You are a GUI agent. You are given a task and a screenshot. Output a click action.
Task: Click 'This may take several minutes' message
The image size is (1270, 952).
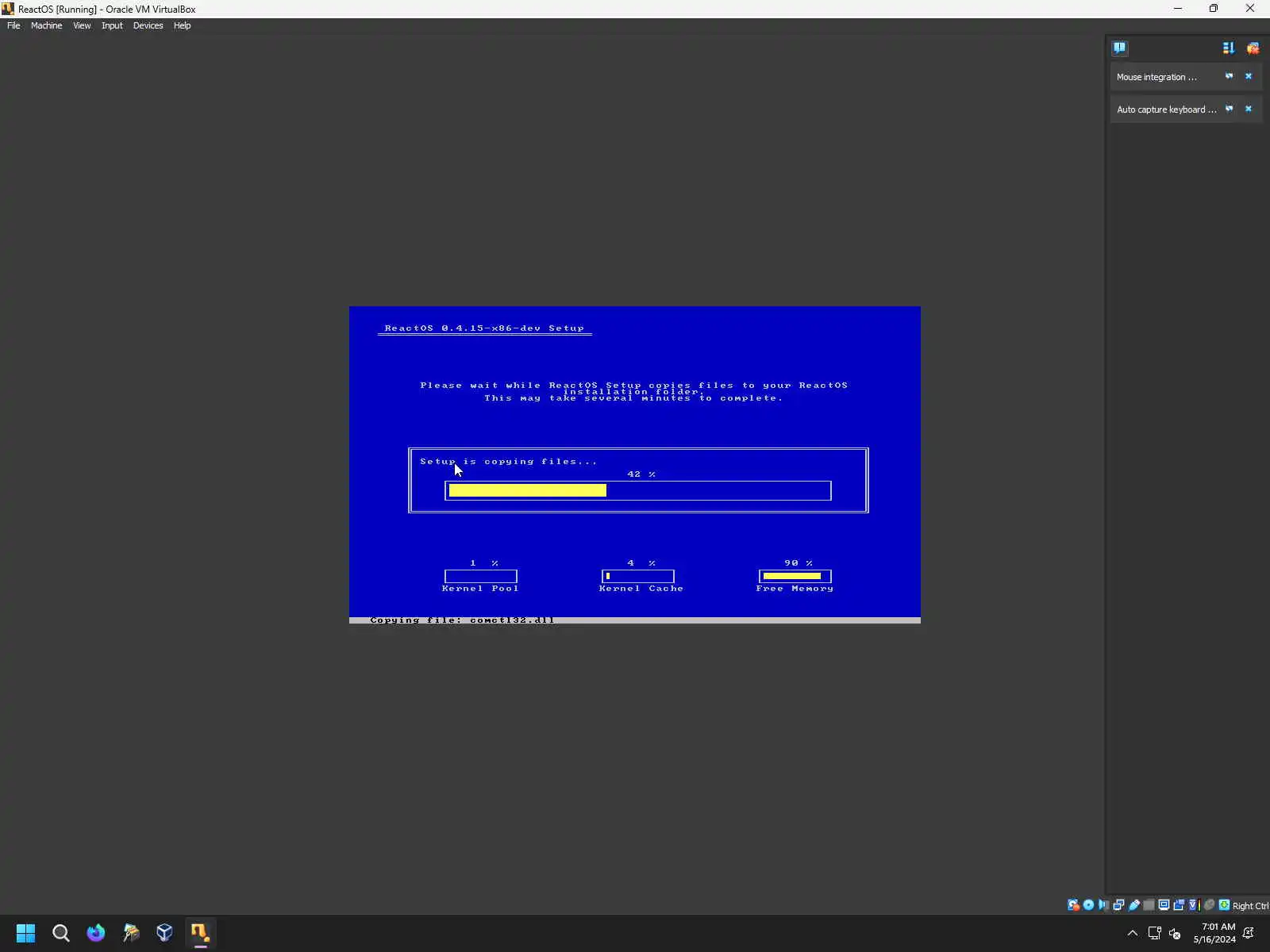coord(633,398)
